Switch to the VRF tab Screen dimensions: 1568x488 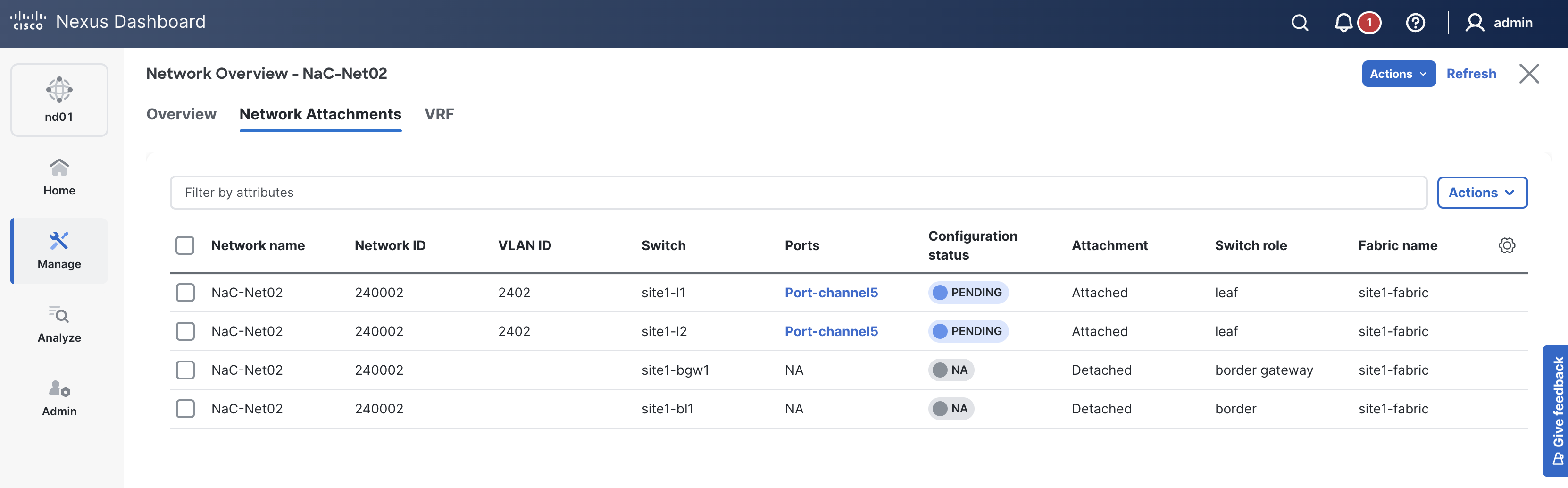(439, 114)
